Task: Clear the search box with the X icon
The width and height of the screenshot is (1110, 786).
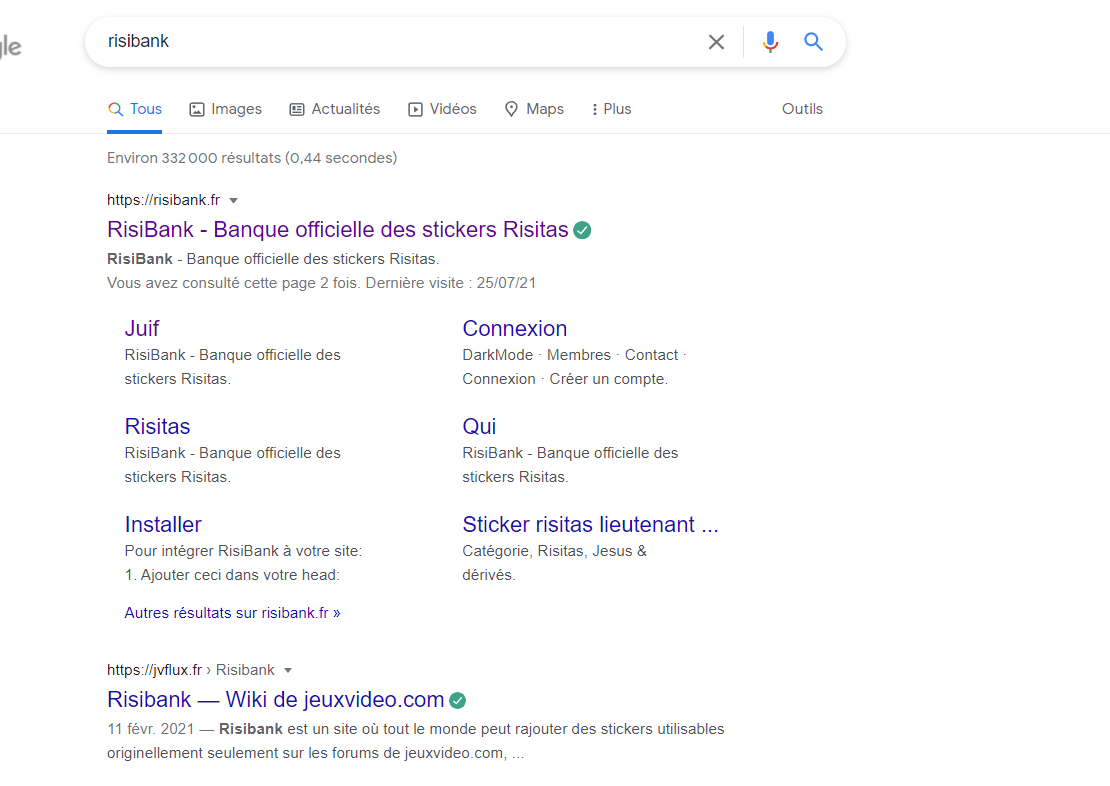Action: pyautogui.click(x=716, y=42)
